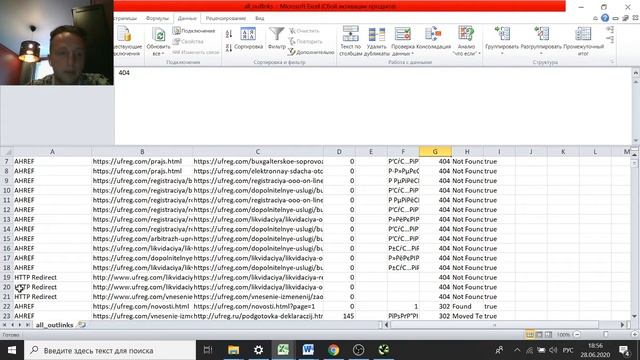Click Show Detail icon in Structure group
Screen dimensions: 640x360
click(x=610, y=30)
